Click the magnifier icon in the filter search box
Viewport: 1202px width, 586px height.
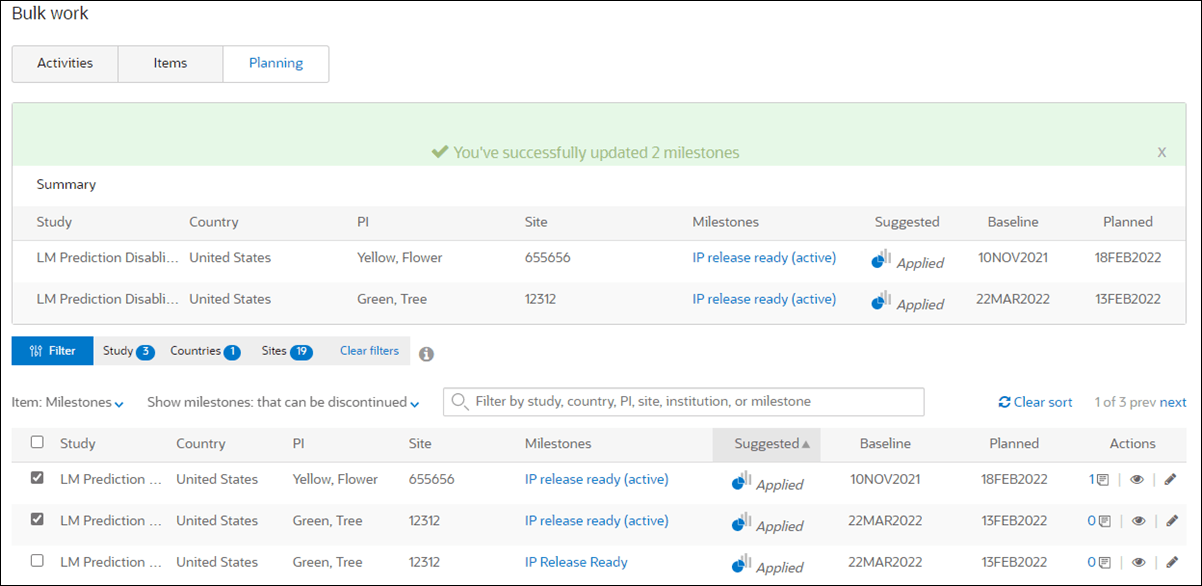(459, 402)
